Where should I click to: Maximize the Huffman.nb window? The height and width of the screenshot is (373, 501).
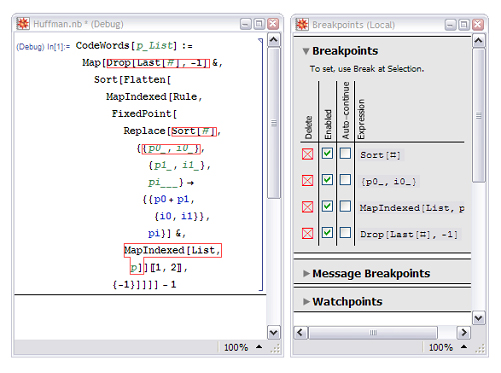pos(259,24)
